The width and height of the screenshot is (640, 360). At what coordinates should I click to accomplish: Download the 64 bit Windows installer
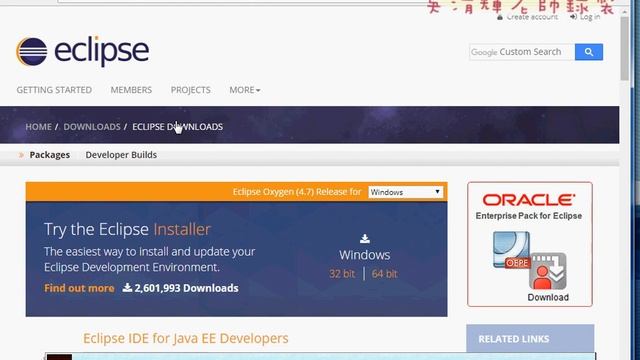coord(384,273)
